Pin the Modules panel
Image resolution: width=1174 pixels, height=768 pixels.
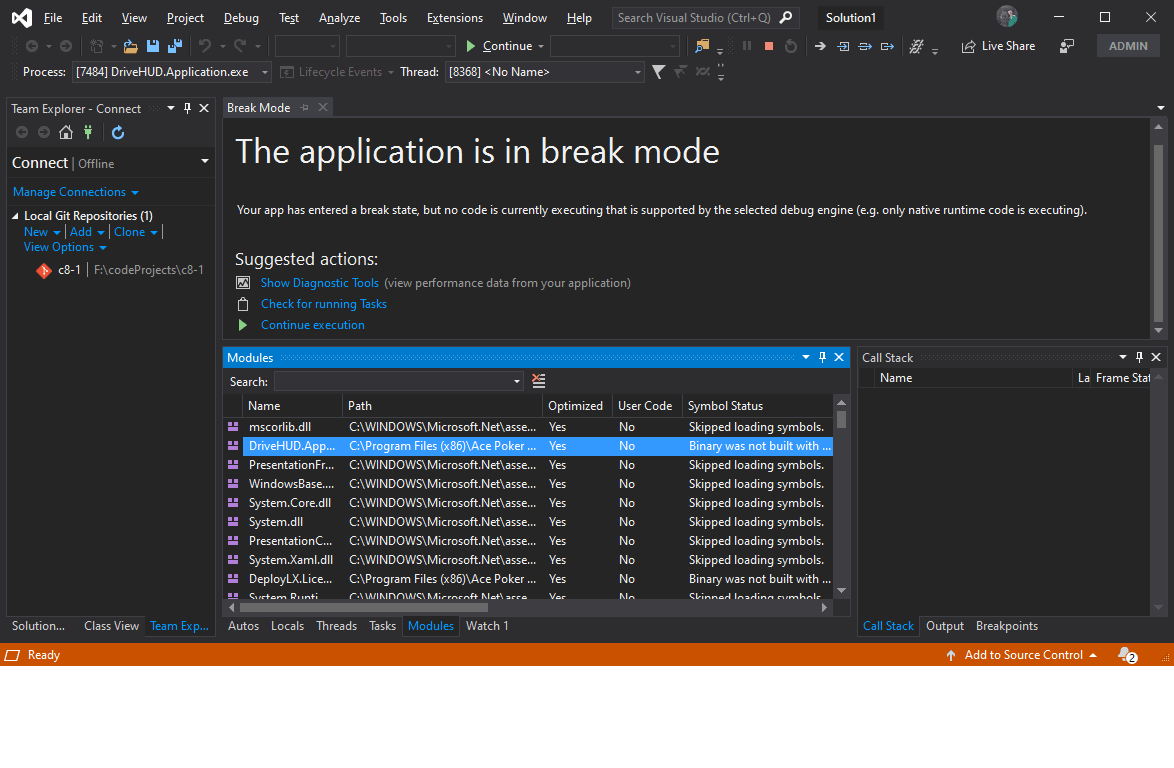coord(822,357)
